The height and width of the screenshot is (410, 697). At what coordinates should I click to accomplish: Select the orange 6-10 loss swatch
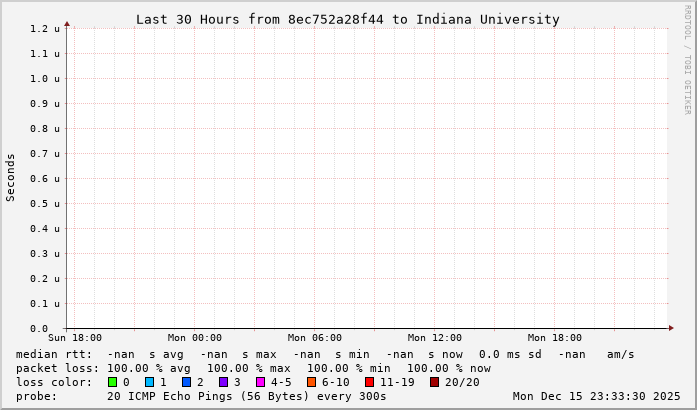(311, 382)
